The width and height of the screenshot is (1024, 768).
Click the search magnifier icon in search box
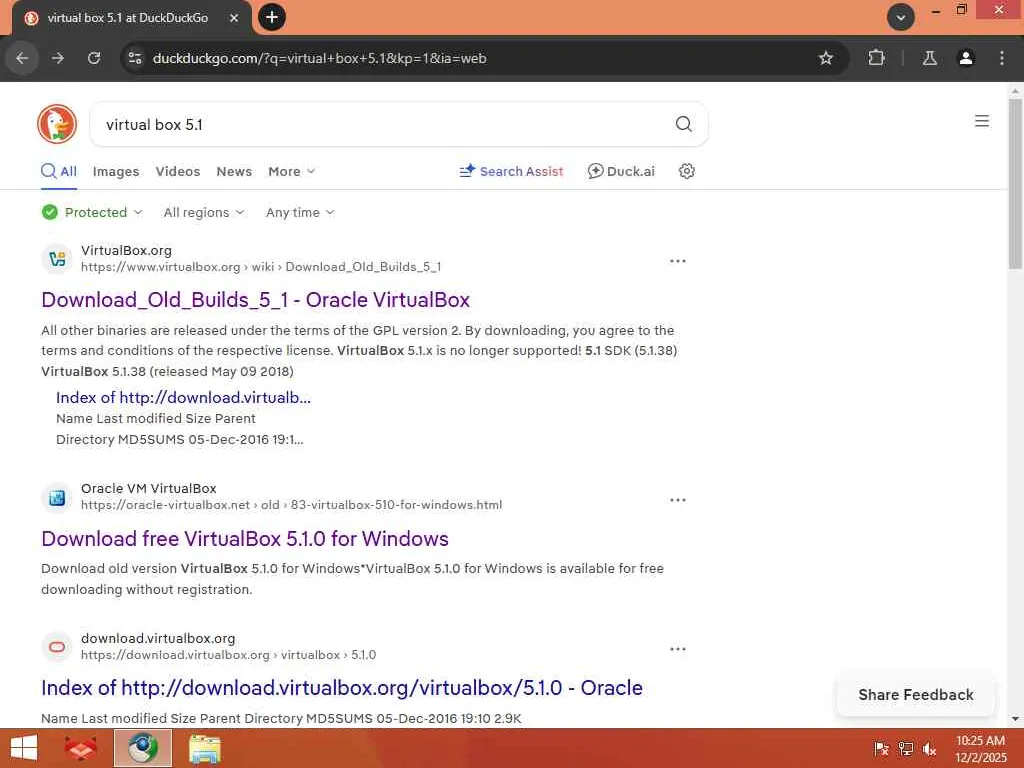(x=683, y=124)
